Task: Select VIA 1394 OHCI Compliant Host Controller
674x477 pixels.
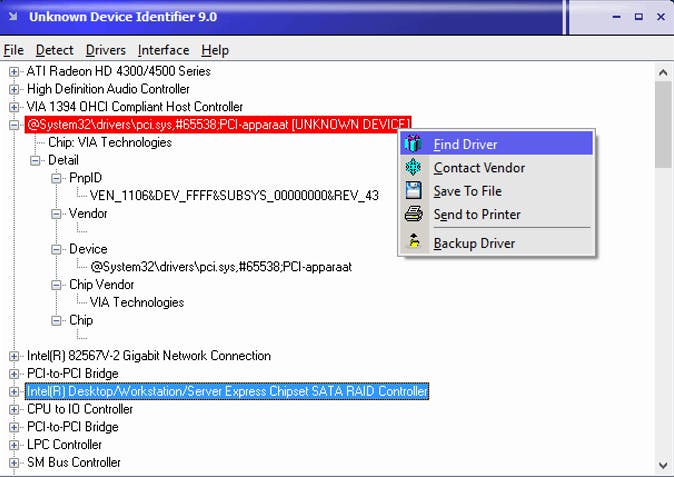Action: (135, 107)
